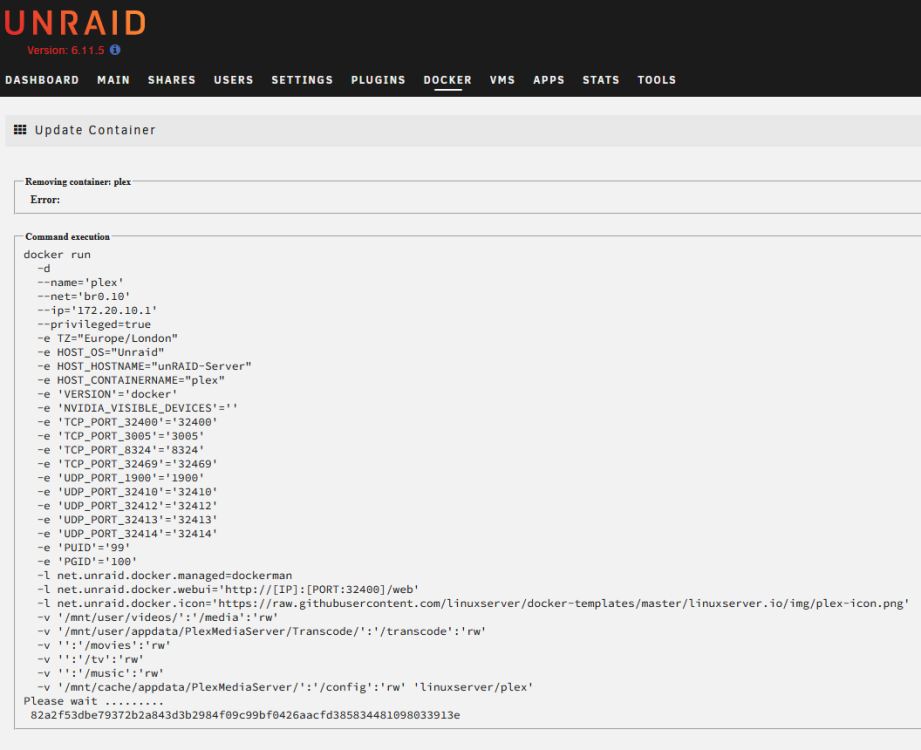Switch to the Settings tab
The image size is (921, 750).
pyautogui.click(x=302, y=80)
